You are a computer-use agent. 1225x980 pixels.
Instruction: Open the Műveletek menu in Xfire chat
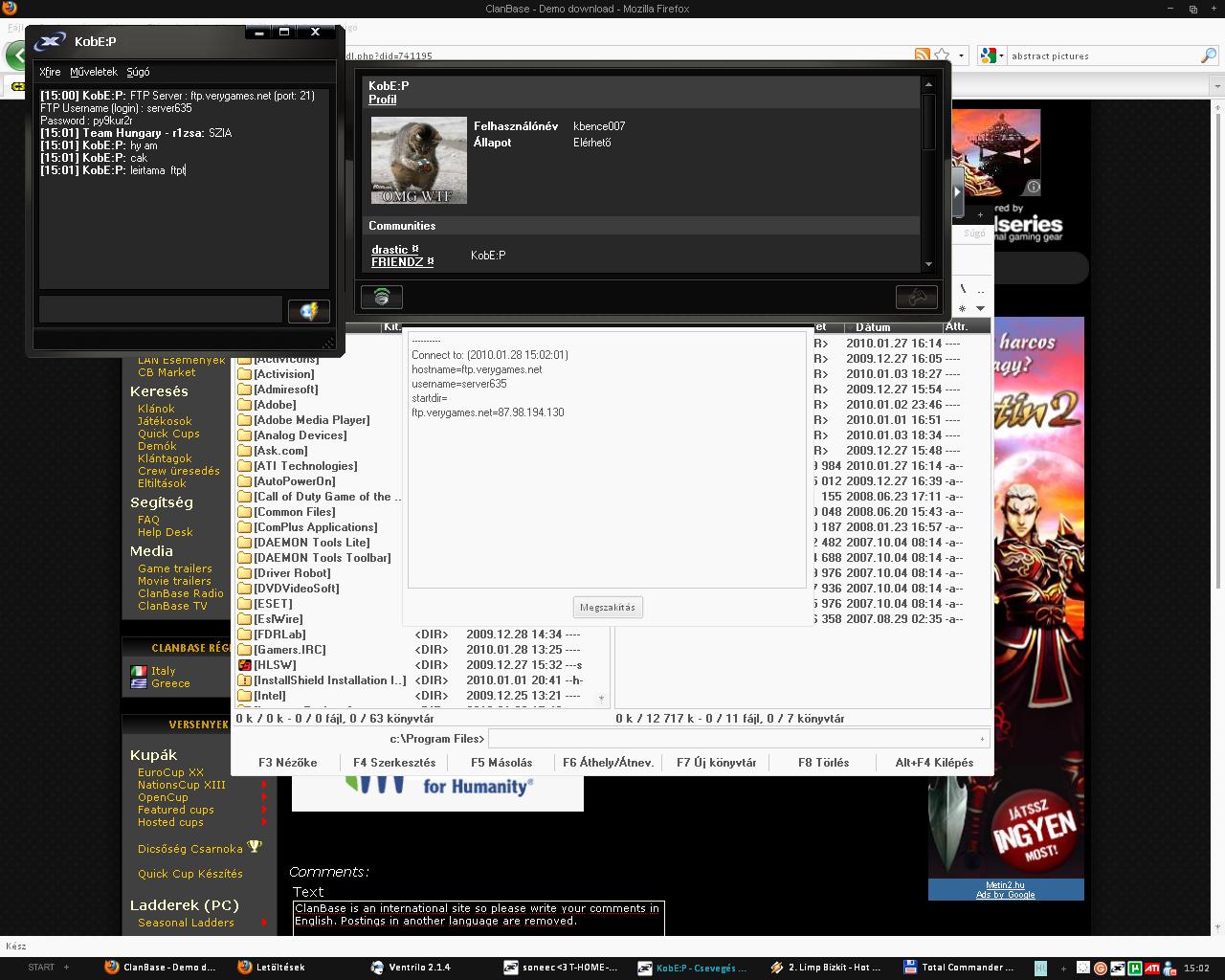pyautogui.click(x=94, y=72)
